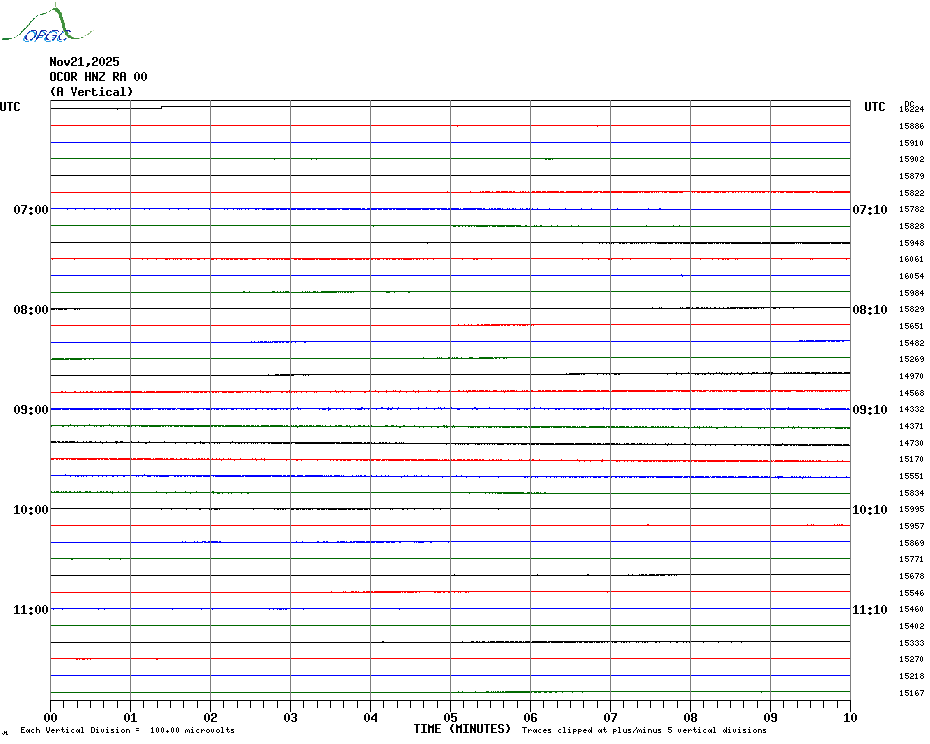Image resolution: width=930 pixels, height=744 pixels.
Task: Select the 11:10 label on right side
Action: click(x=868, y=610)
